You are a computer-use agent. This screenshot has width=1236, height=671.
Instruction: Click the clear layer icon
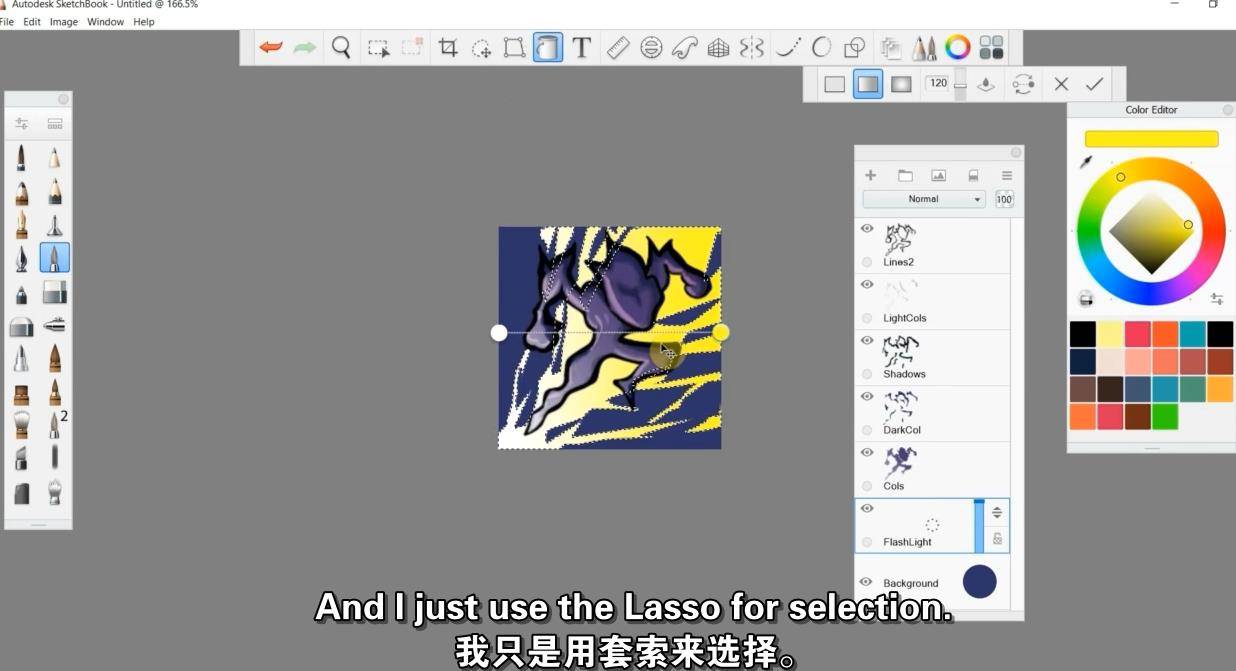[x=973, y=175]
